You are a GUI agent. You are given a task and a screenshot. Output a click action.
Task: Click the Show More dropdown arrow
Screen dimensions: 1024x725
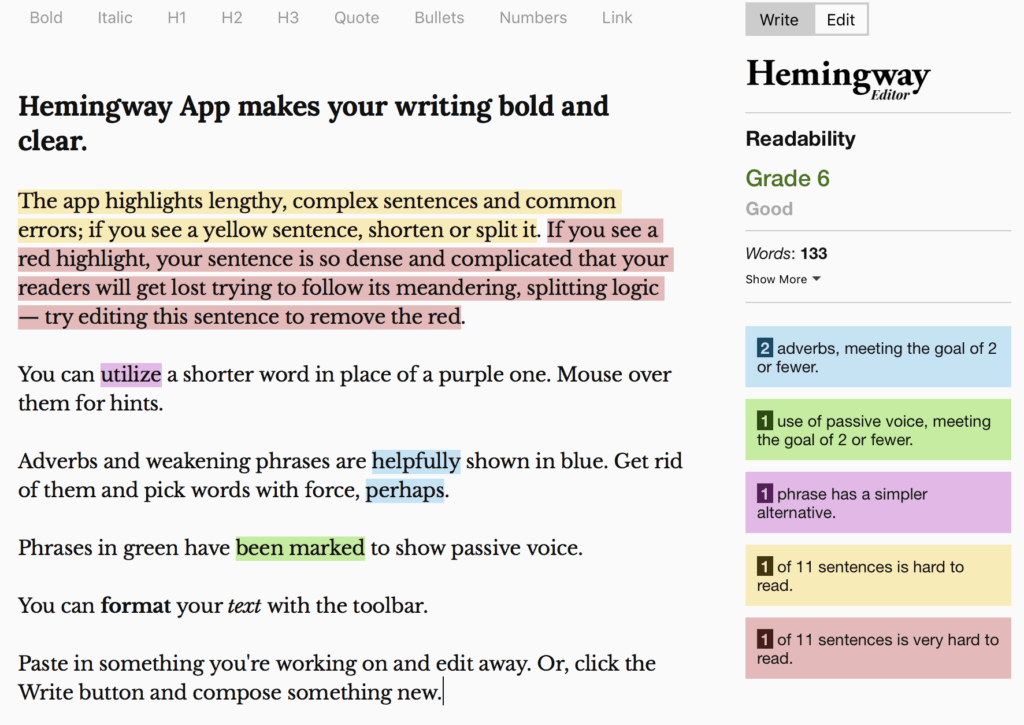coord(816,279)
